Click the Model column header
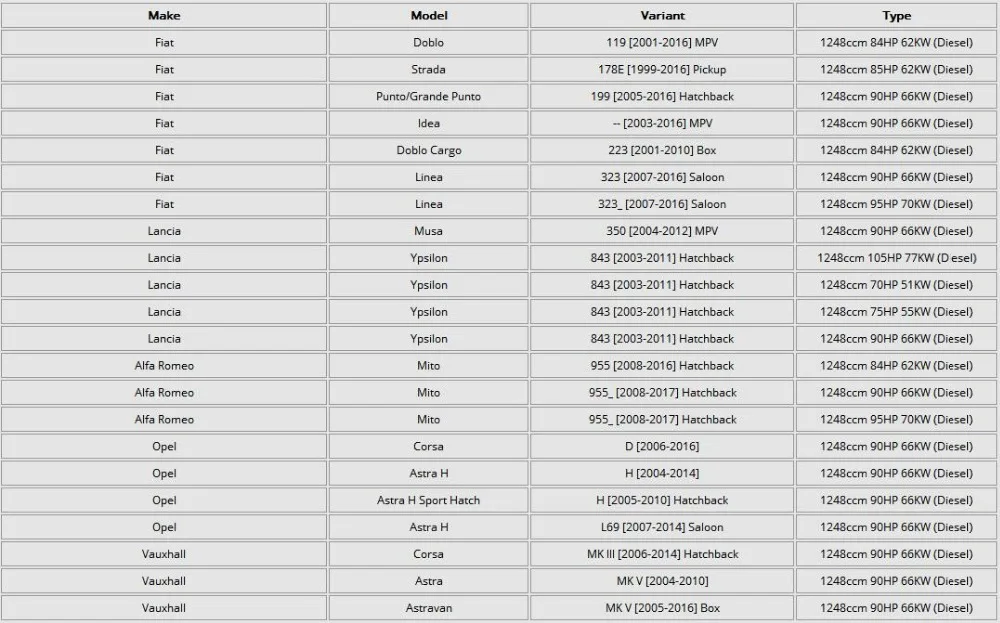The image size is (1000, 623). pyautogui.click(x=429, y=15)
